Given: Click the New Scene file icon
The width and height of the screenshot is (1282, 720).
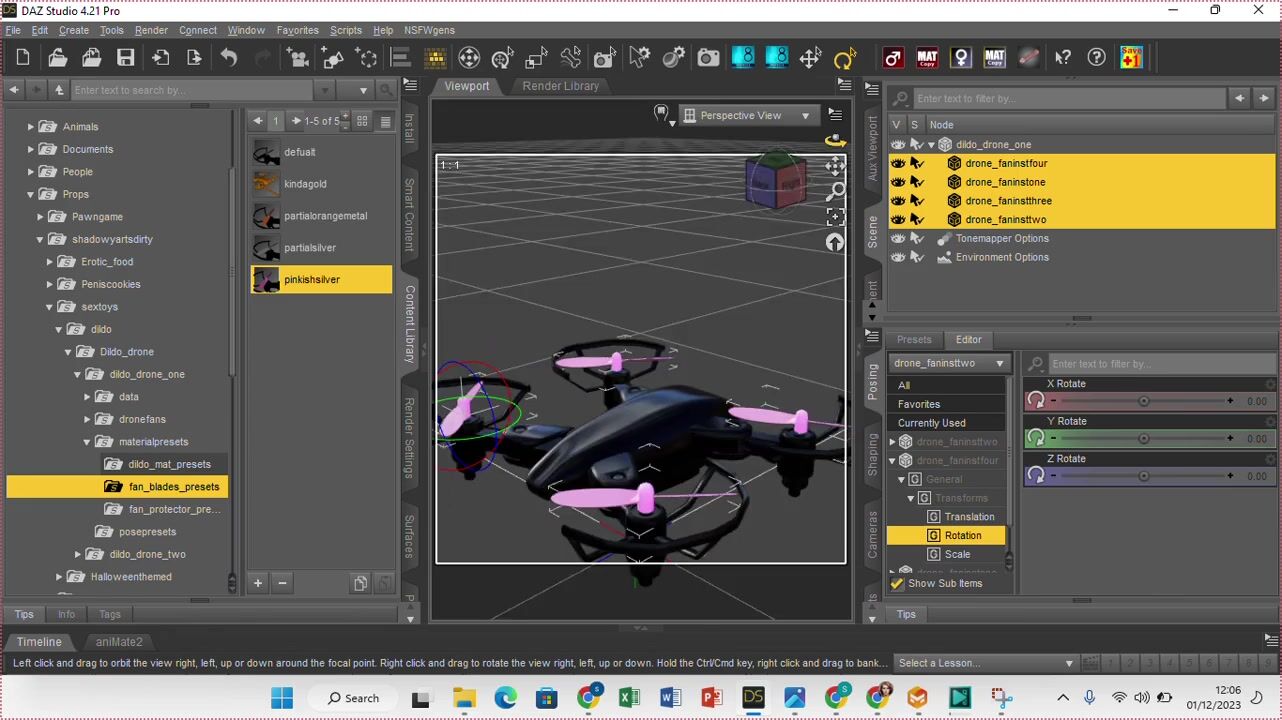Looking at the screenshot, I should coord(23,58).
